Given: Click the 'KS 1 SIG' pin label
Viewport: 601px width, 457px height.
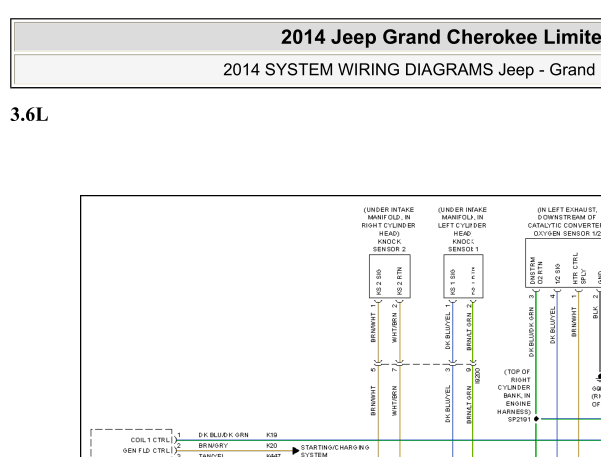Looking at the screenshot, I should point(453,282).
